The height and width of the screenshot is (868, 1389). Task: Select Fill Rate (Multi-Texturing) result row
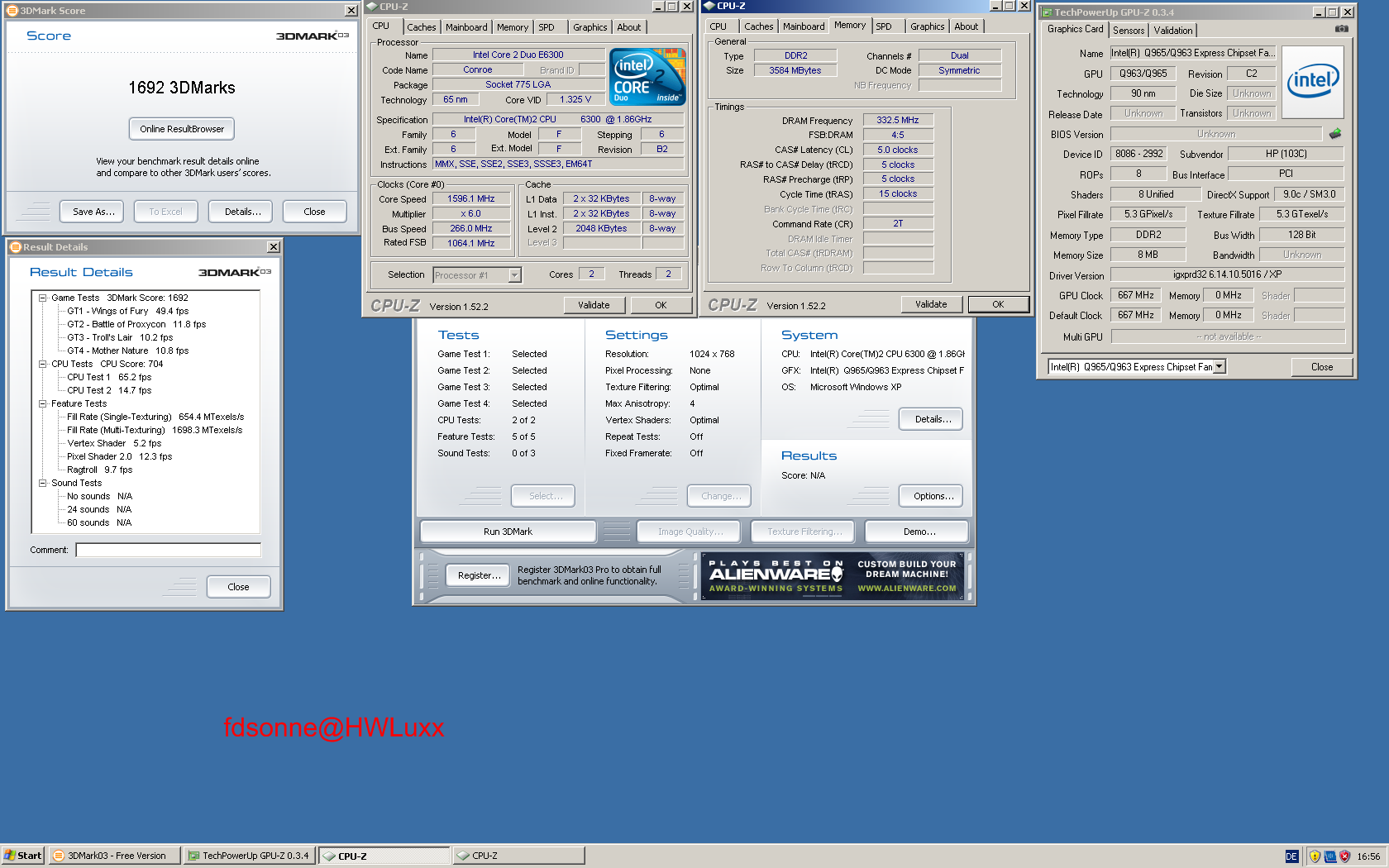pos(155,430)
